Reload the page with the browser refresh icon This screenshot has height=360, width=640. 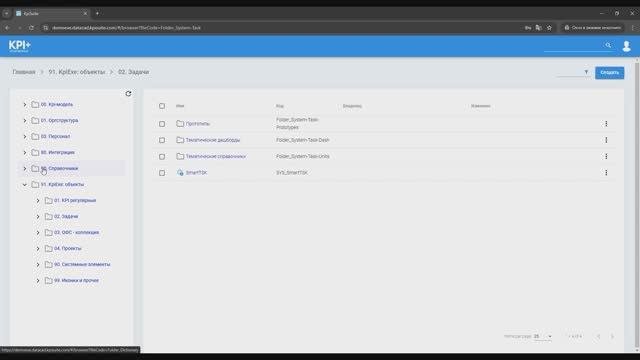[31, 28]
